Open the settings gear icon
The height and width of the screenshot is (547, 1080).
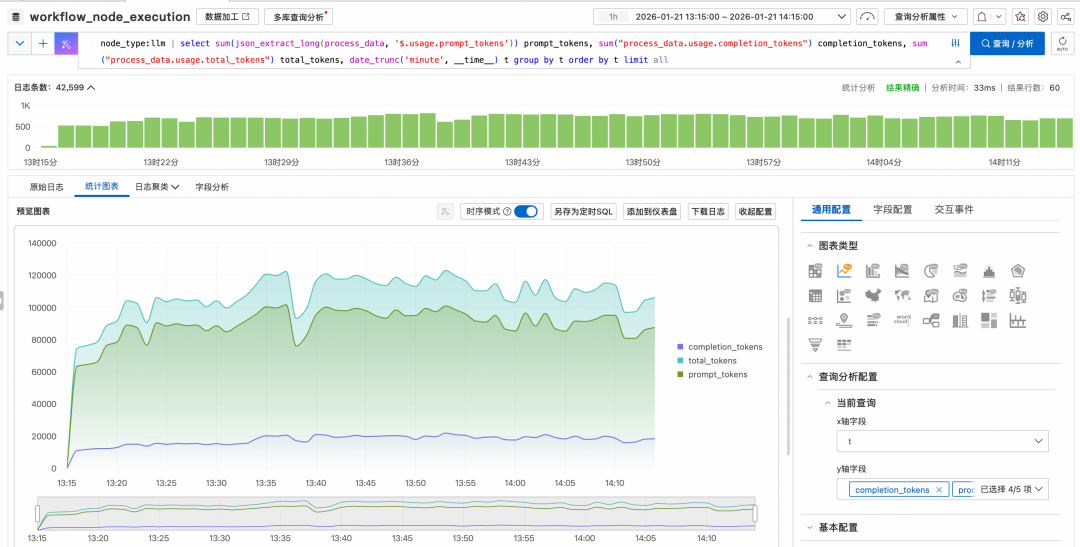click(x=1043, y=17)
